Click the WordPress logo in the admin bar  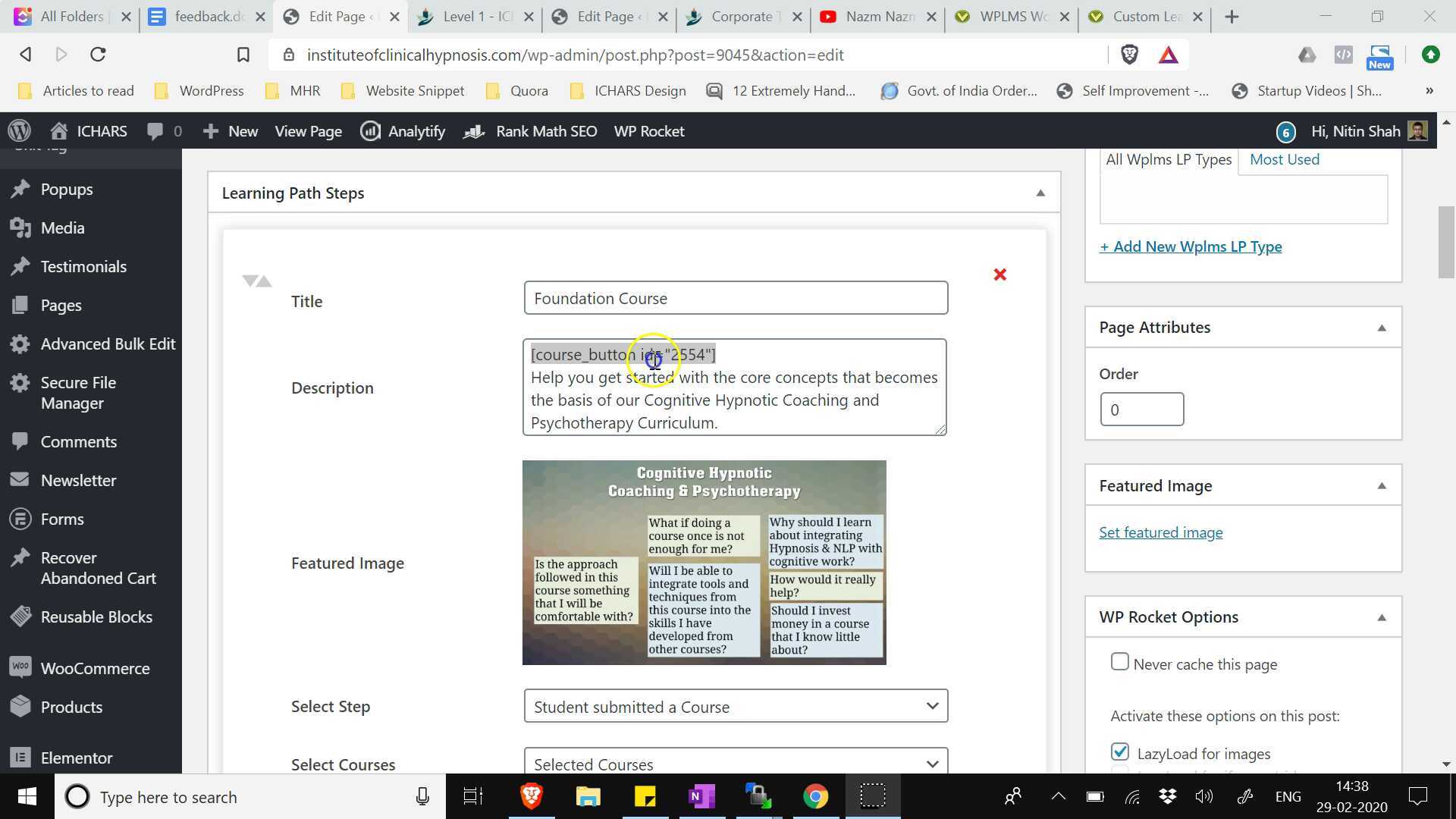coord(20,130)
